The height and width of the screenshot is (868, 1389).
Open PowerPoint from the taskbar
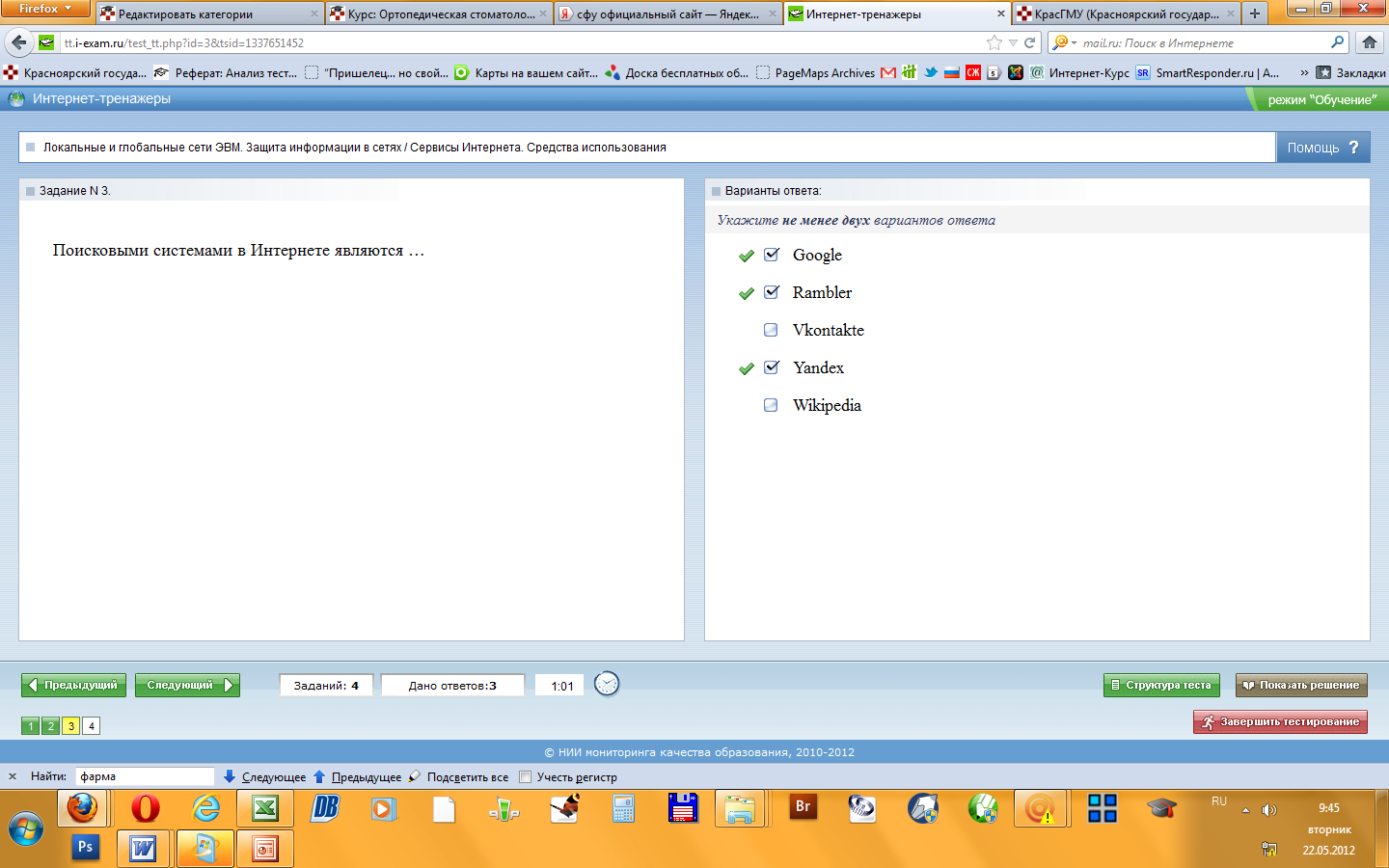click(x=264, y=849)
